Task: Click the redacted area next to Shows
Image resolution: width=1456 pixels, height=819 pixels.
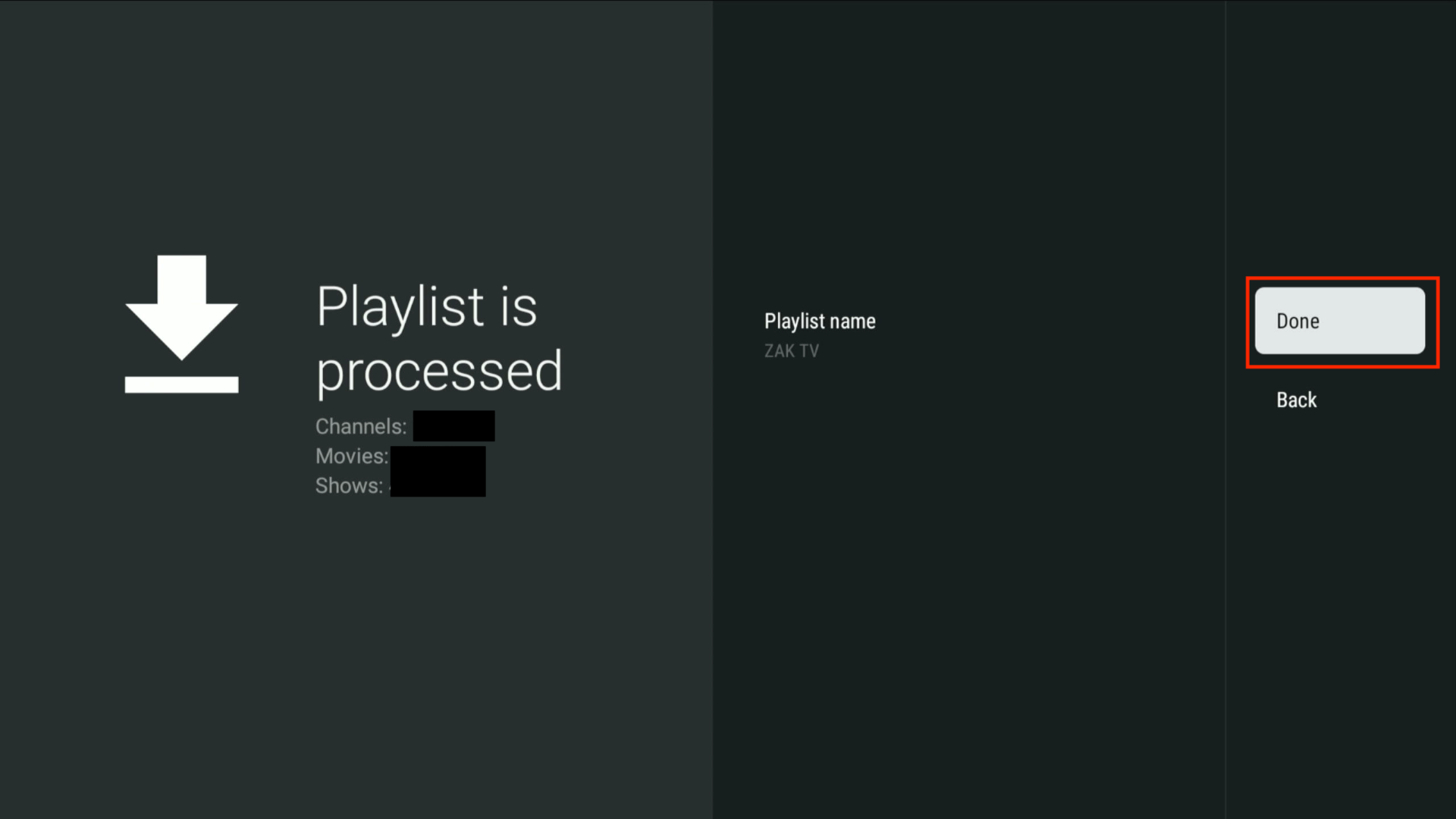Action: pyautogui.click(x=438, y=485)
